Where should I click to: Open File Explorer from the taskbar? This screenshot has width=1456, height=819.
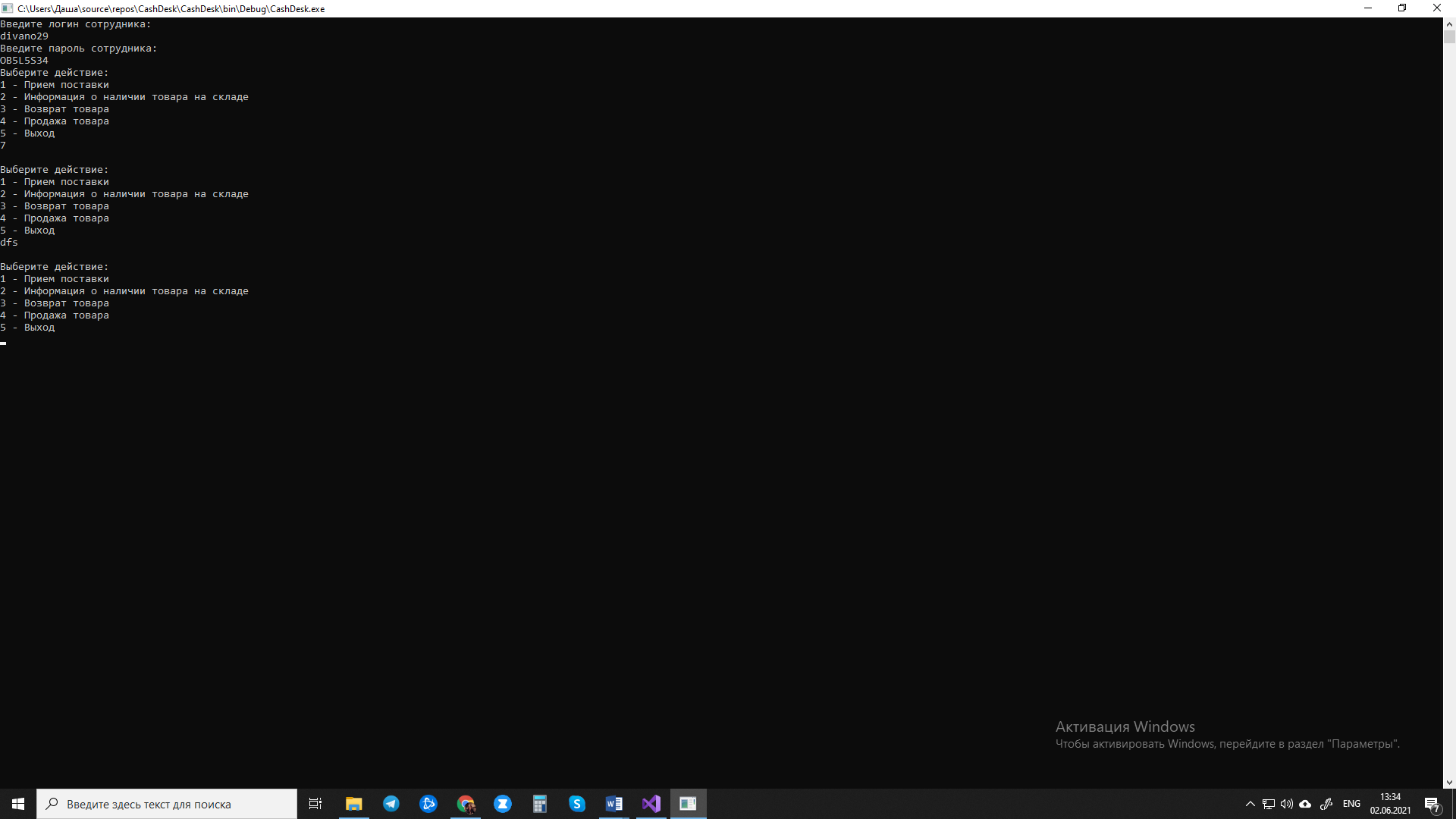click(353, 804)
